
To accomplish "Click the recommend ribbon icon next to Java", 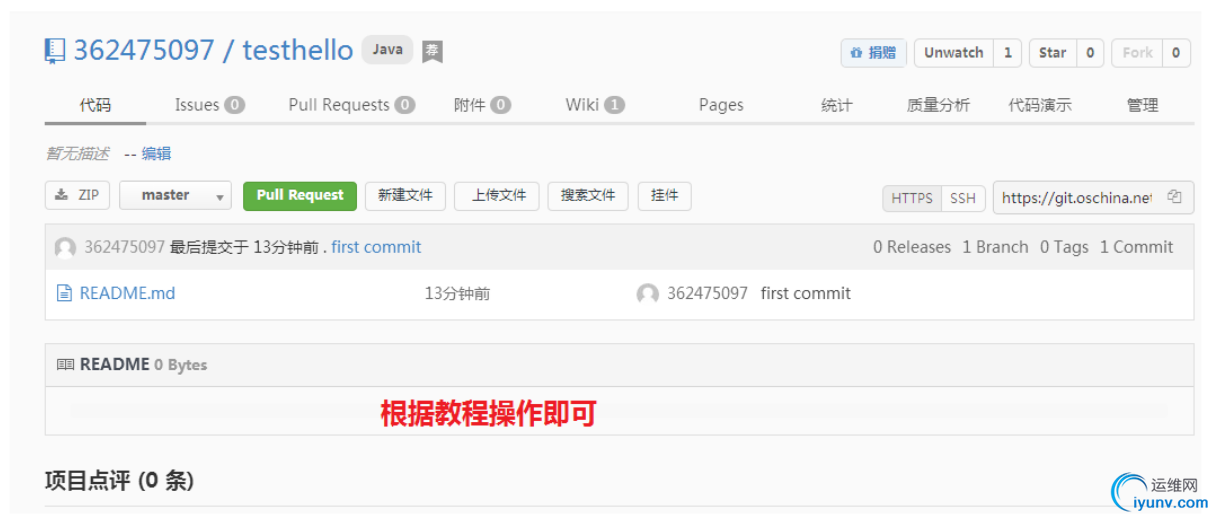I will [432, 51].
